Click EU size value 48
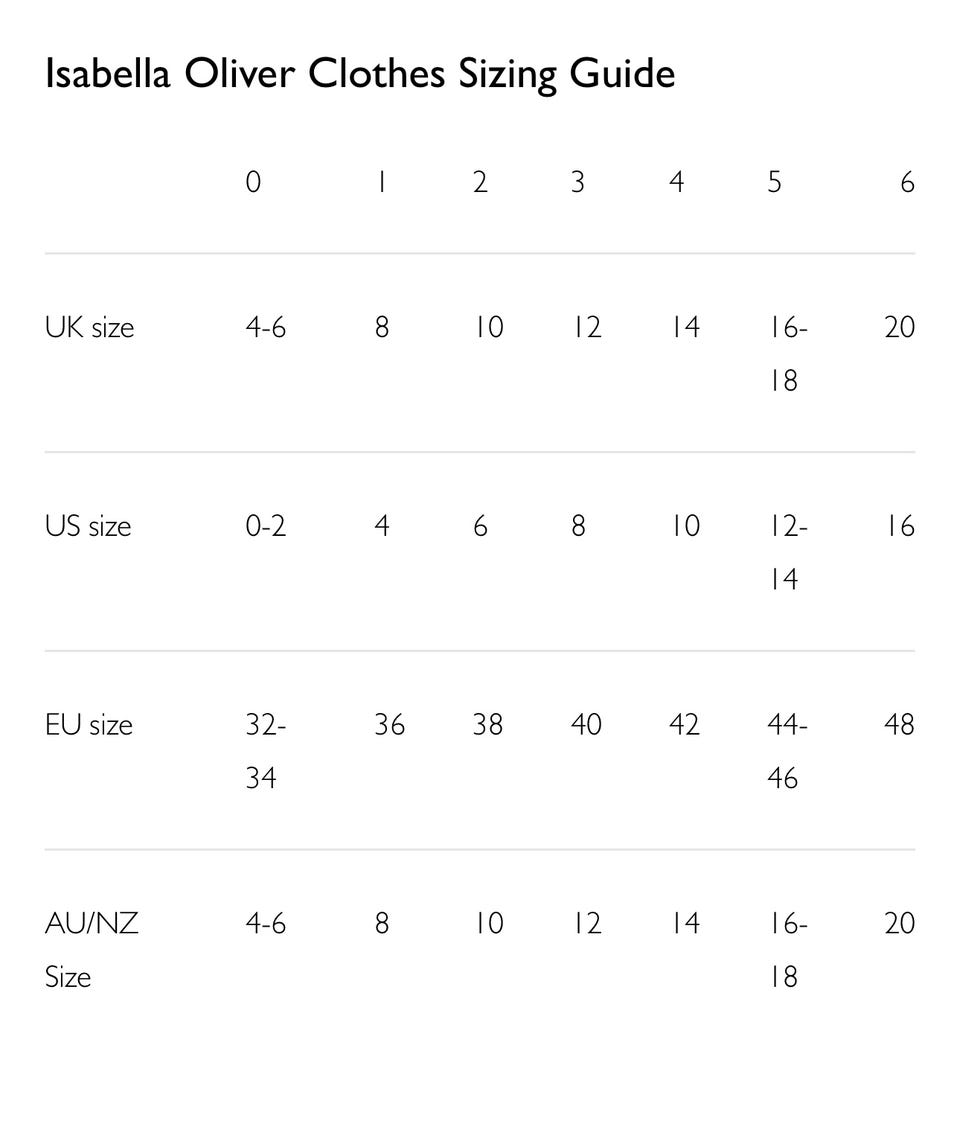The image size is (960, 1135). point(900,725)
